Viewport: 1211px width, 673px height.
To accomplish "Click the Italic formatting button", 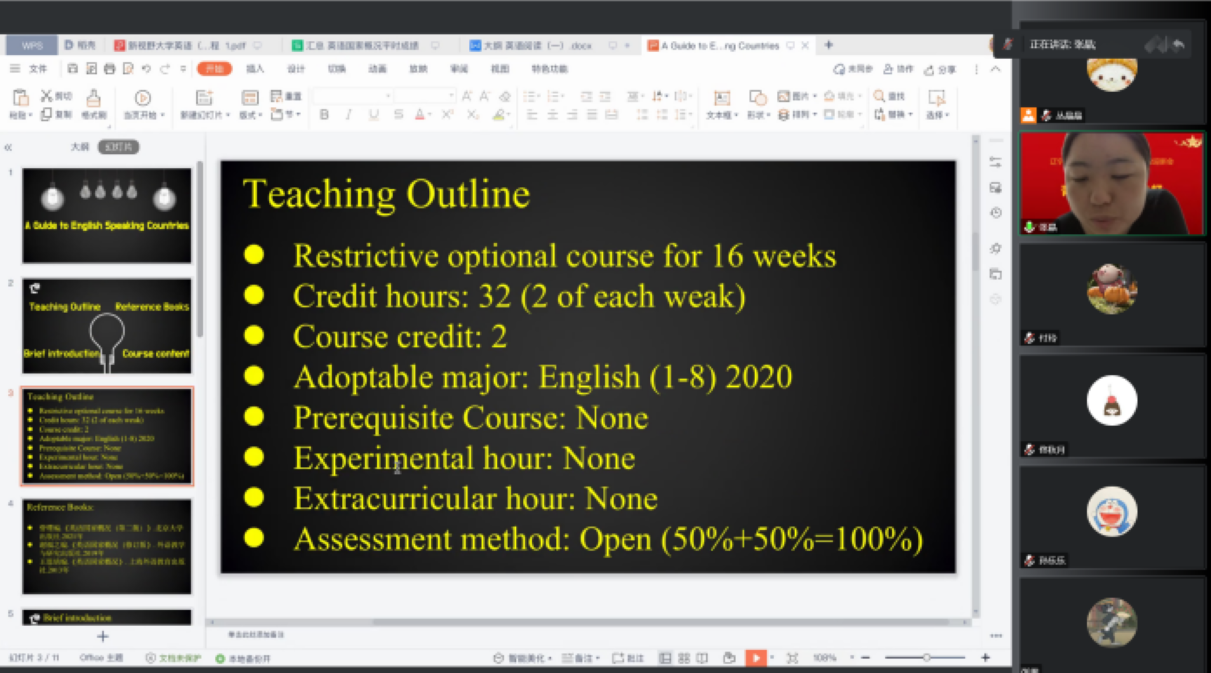I will click(x=348, y=115).
